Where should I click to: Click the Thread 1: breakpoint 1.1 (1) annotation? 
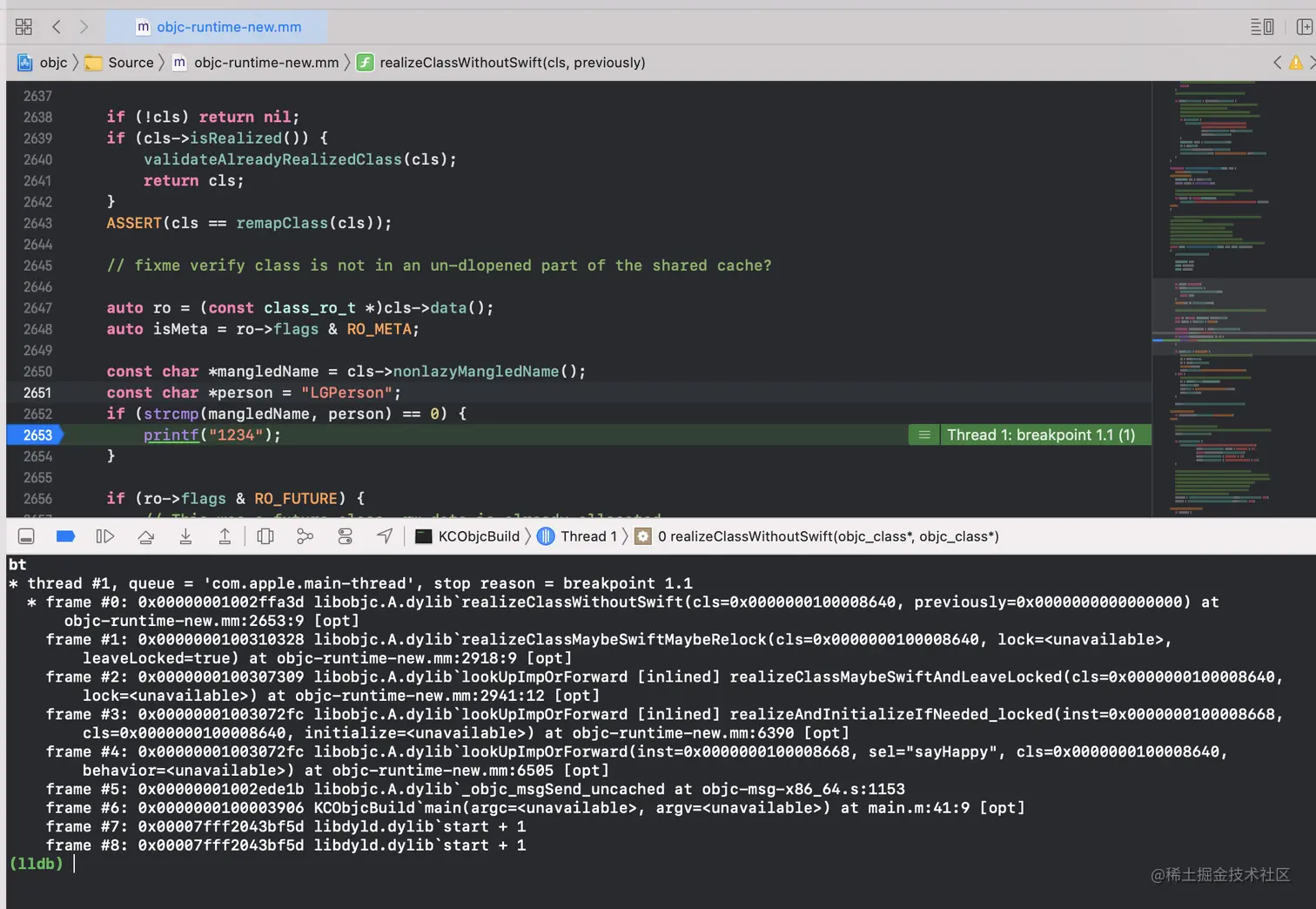[x=1041, y=435]
